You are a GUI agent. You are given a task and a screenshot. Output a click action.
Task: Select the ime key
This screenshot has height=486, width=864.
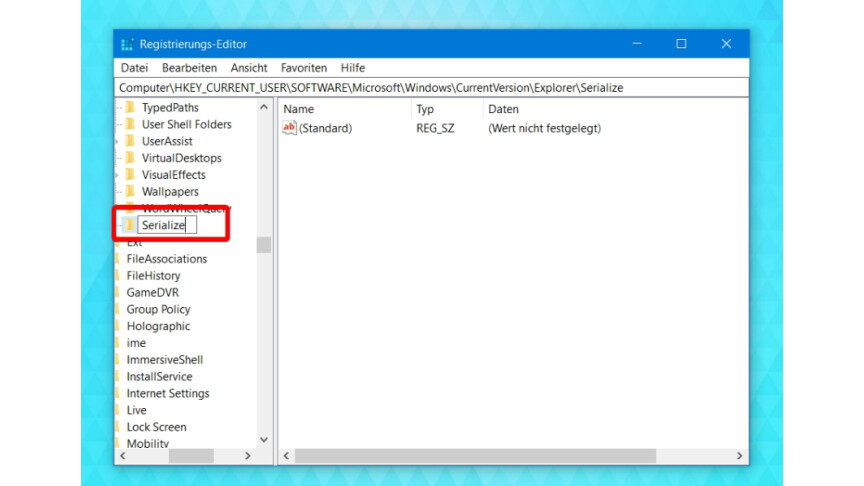pyautogui.click(x=136, y=343)
